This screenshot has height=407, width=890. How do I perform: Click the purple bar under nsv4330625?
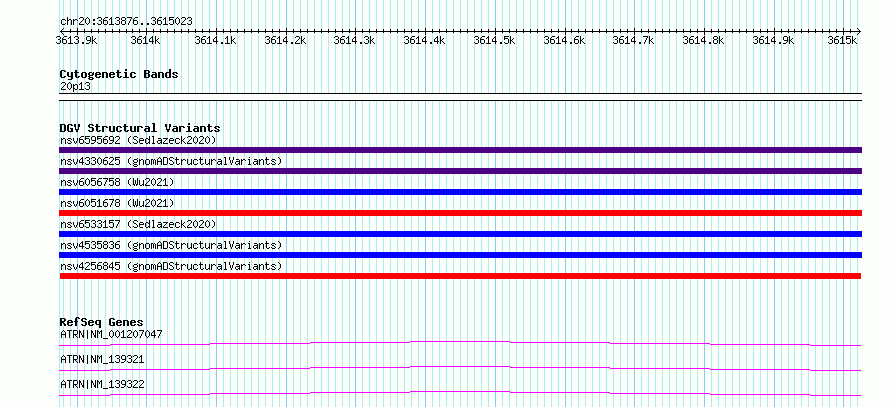click(x=460, y=171)
